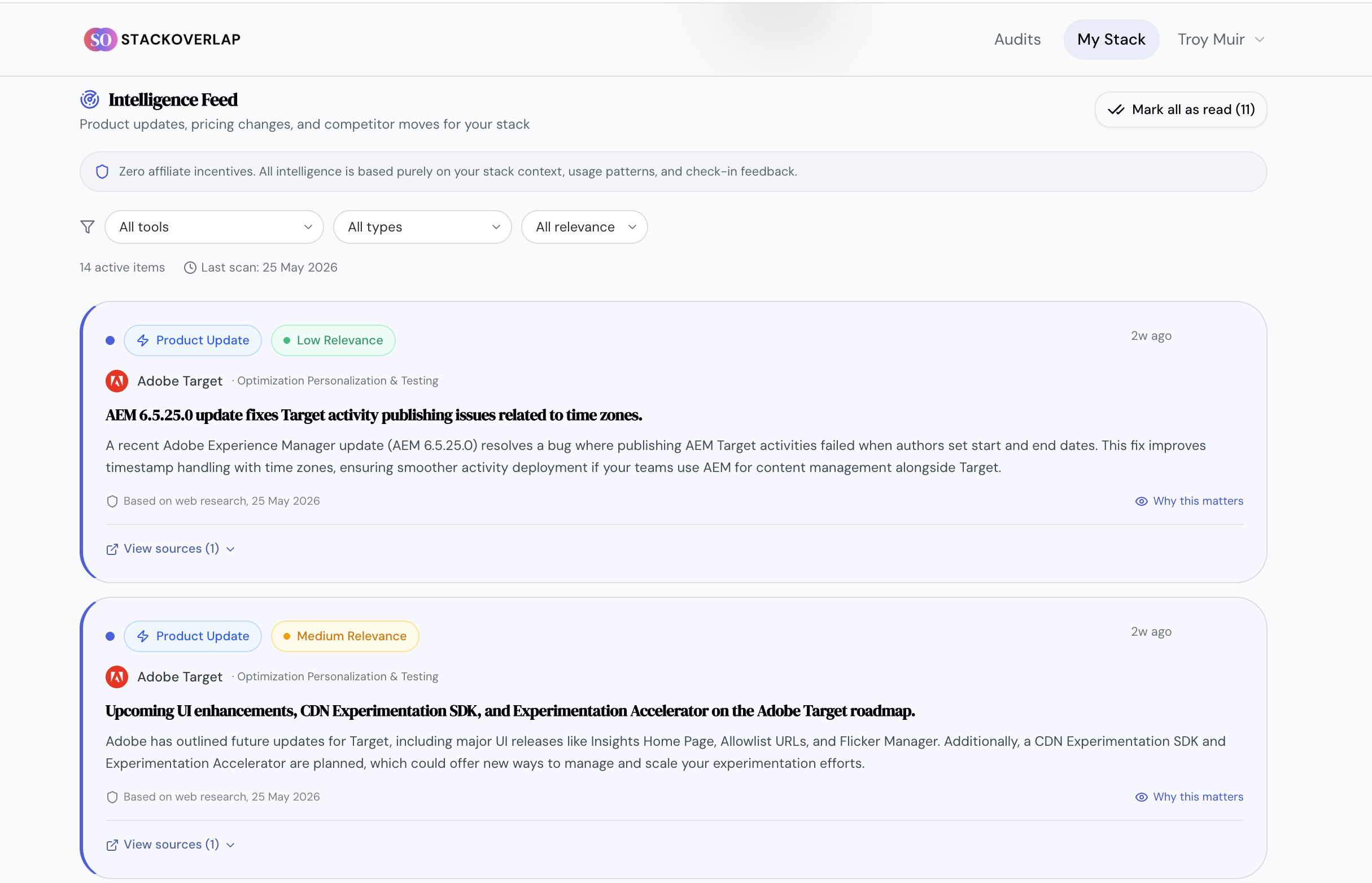1372x883 pixels.
Task: Click Adobe Target name on UI enhancements card
Action: (x=180, y=677)
